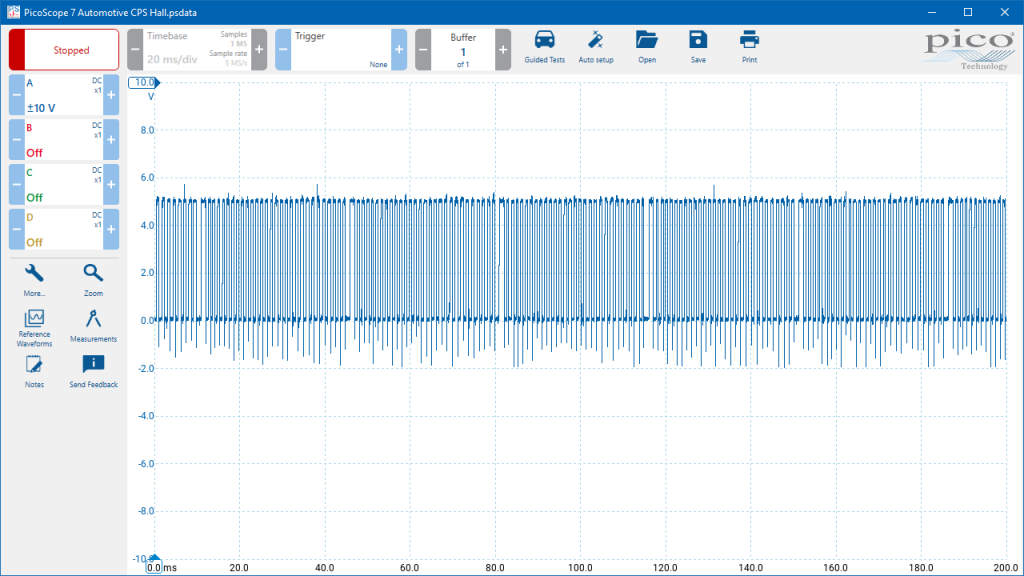
Task: Expand the Trigger settings panel
Action: (340, 50)
